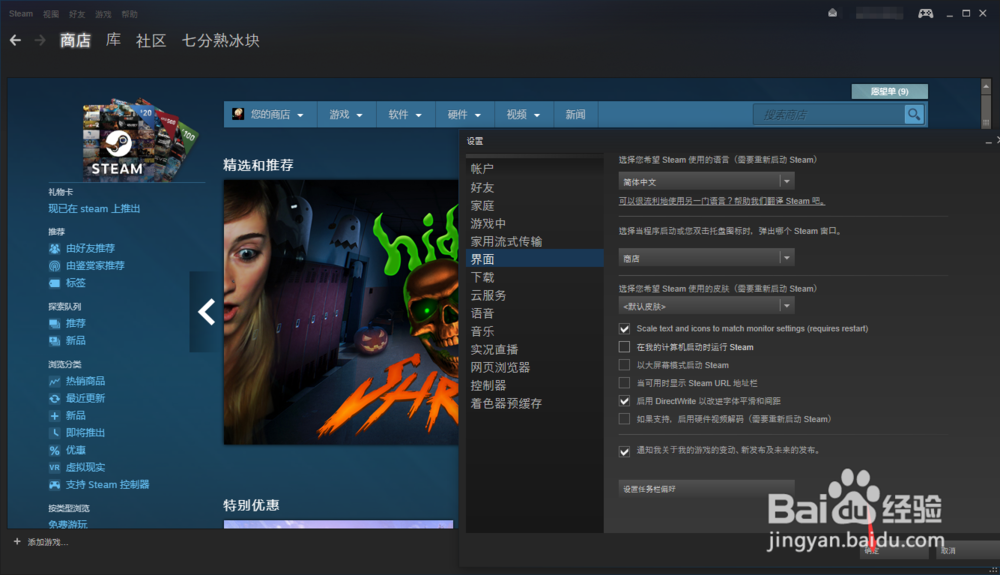Click the store search magnifier icon
1000x575 pixels.
pos(914,115)
